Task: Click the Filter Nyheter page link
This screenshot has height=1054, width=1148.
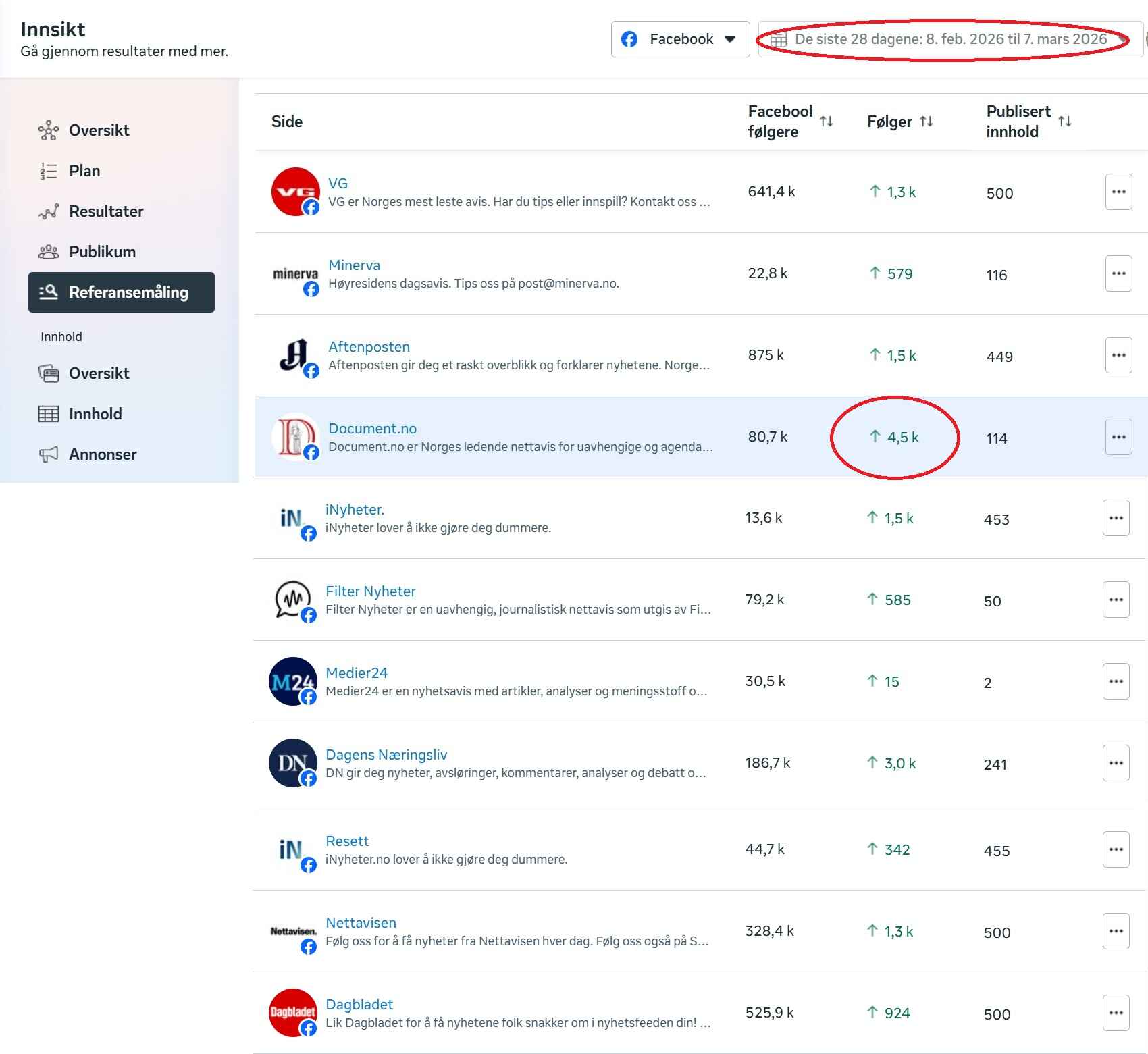Action: tap(370, 591)
